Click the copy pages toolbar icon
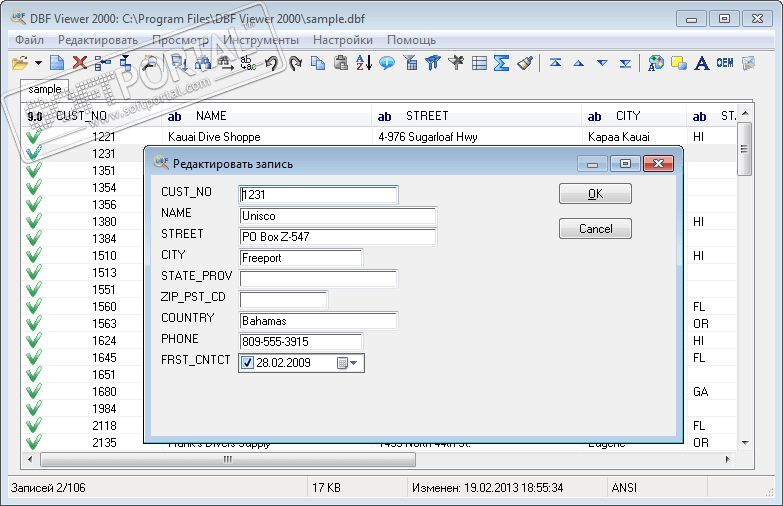The width and height of the screenshot is (783, 506). click(x=318, y=63)
